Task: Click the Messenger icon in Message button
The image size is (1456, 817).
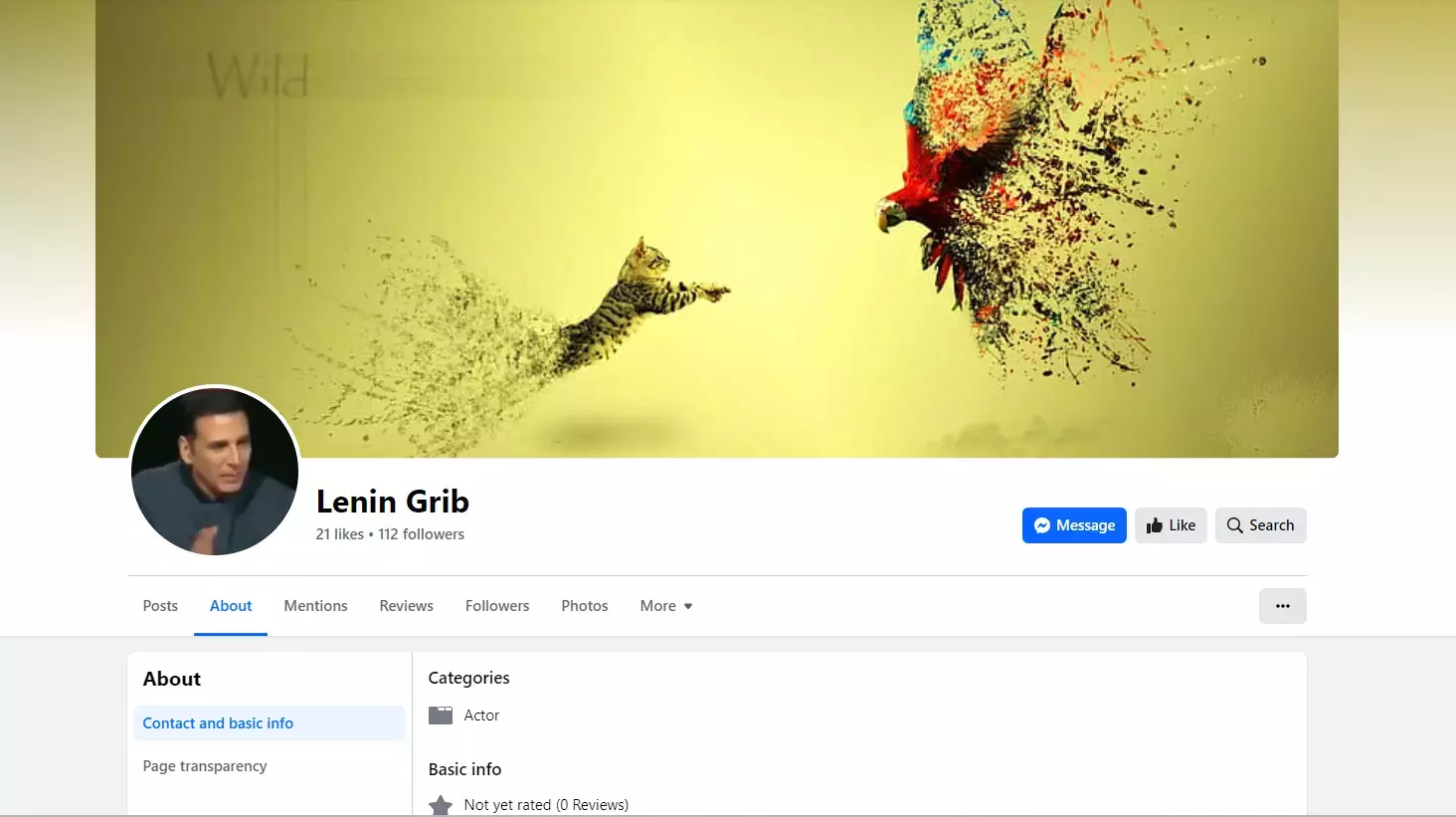Action: (1041, 525)
